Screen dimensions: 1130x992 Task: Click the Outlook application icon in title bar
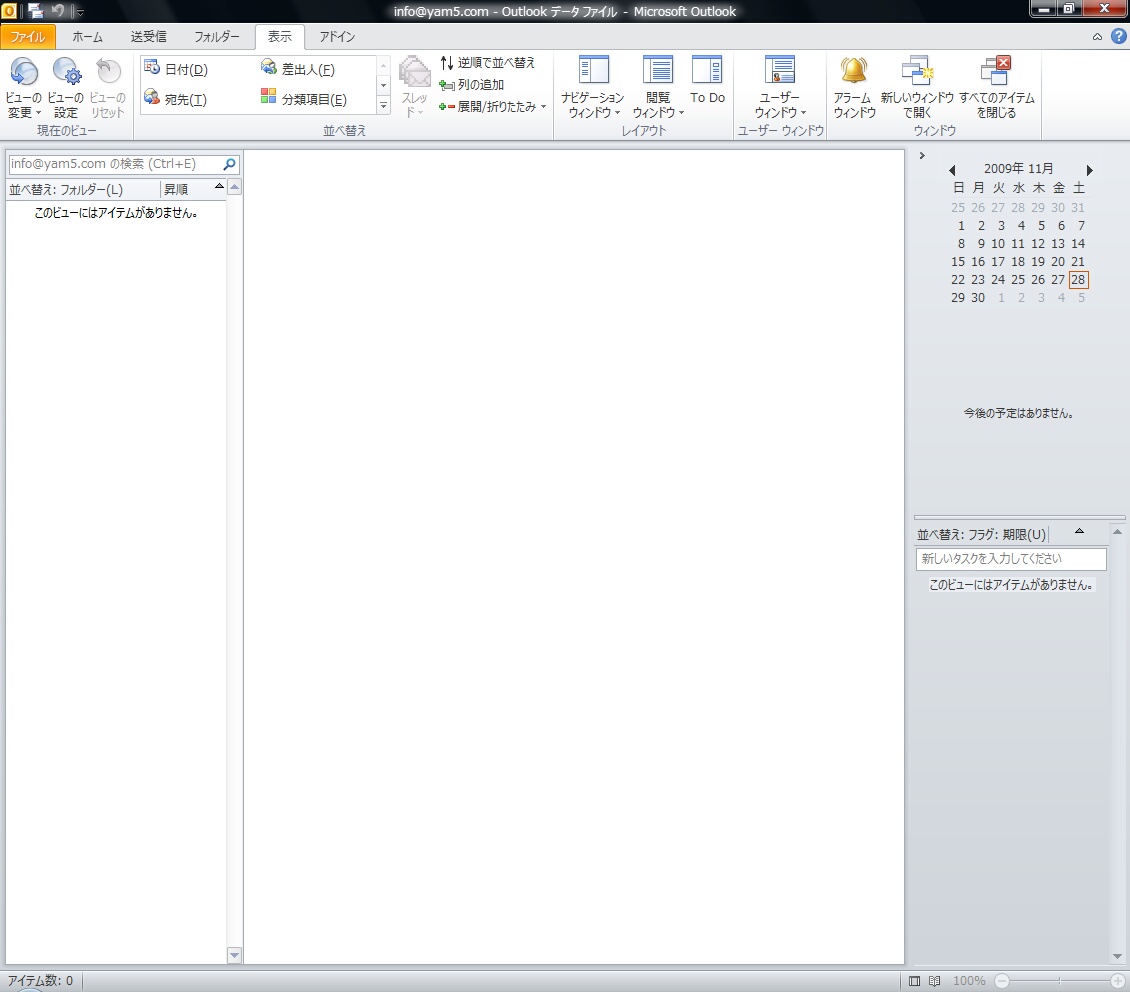(9, 11)
